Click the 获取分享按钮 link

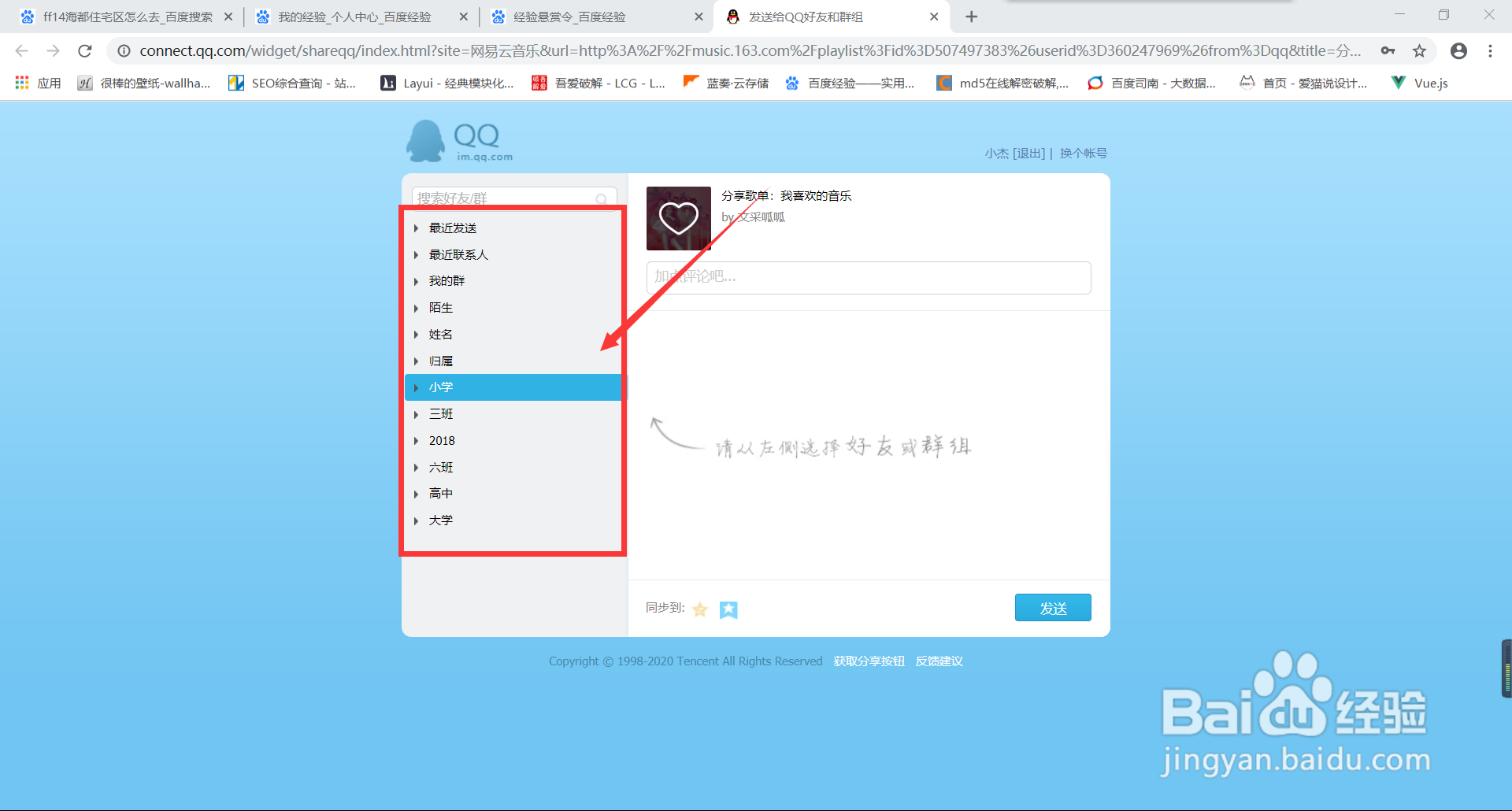point(869,661)
